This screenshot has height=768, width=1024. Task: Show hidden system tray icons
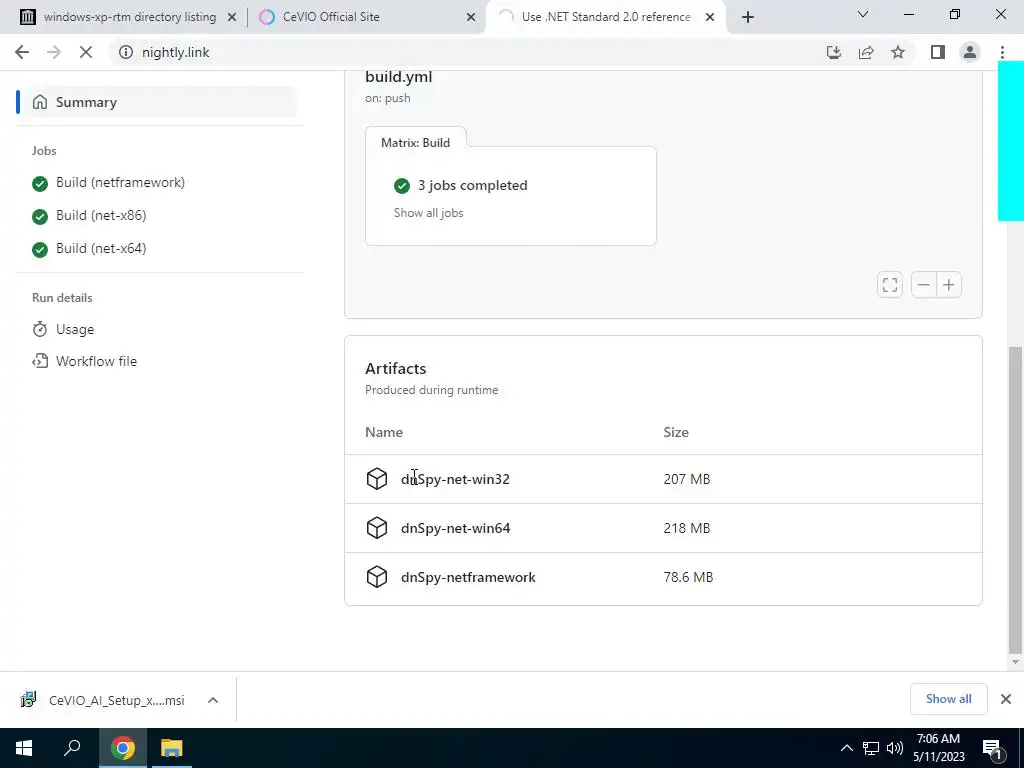coord(846,748)
